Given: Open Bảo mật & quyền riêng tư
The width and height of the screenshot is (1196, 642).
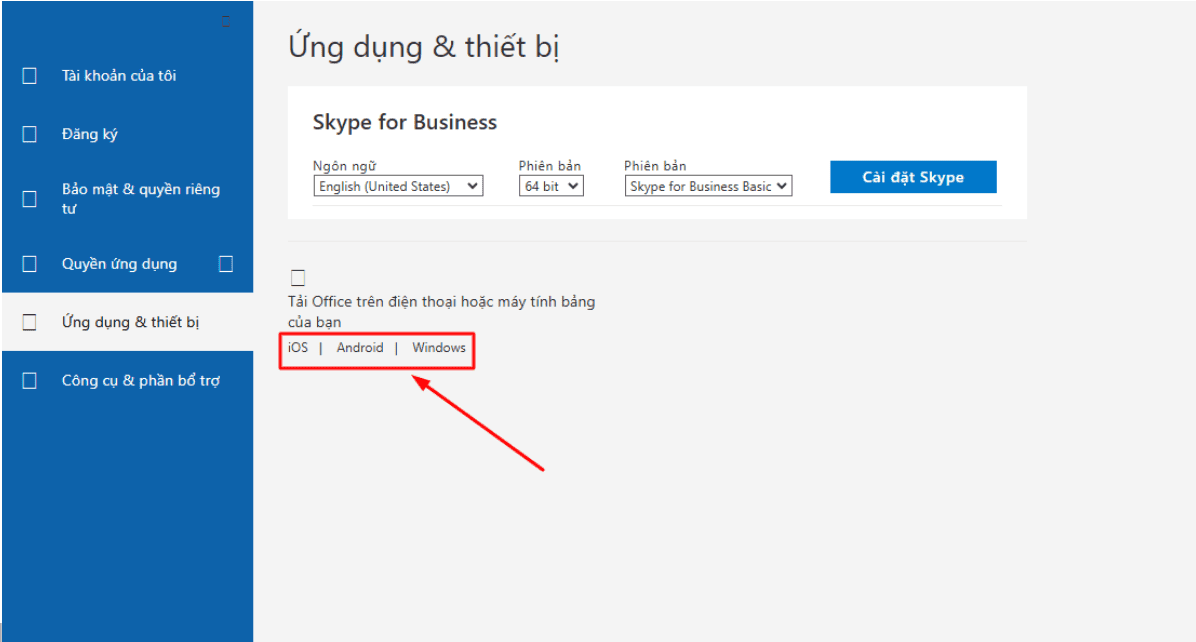Looking at the screenshot, I should coord(141,198).
